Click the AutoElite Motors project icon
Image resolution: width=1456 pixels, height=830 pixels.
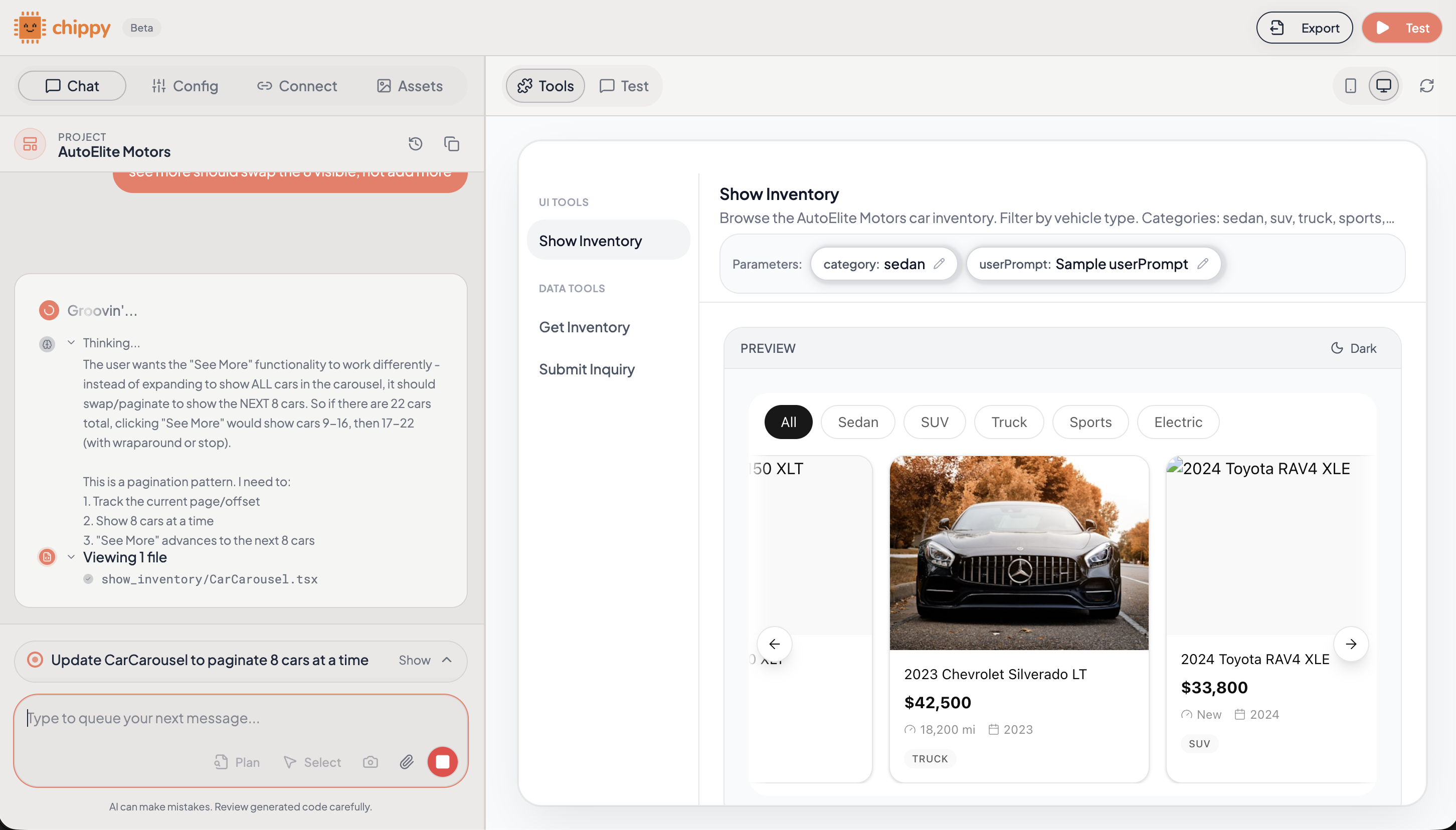(30, 144)
